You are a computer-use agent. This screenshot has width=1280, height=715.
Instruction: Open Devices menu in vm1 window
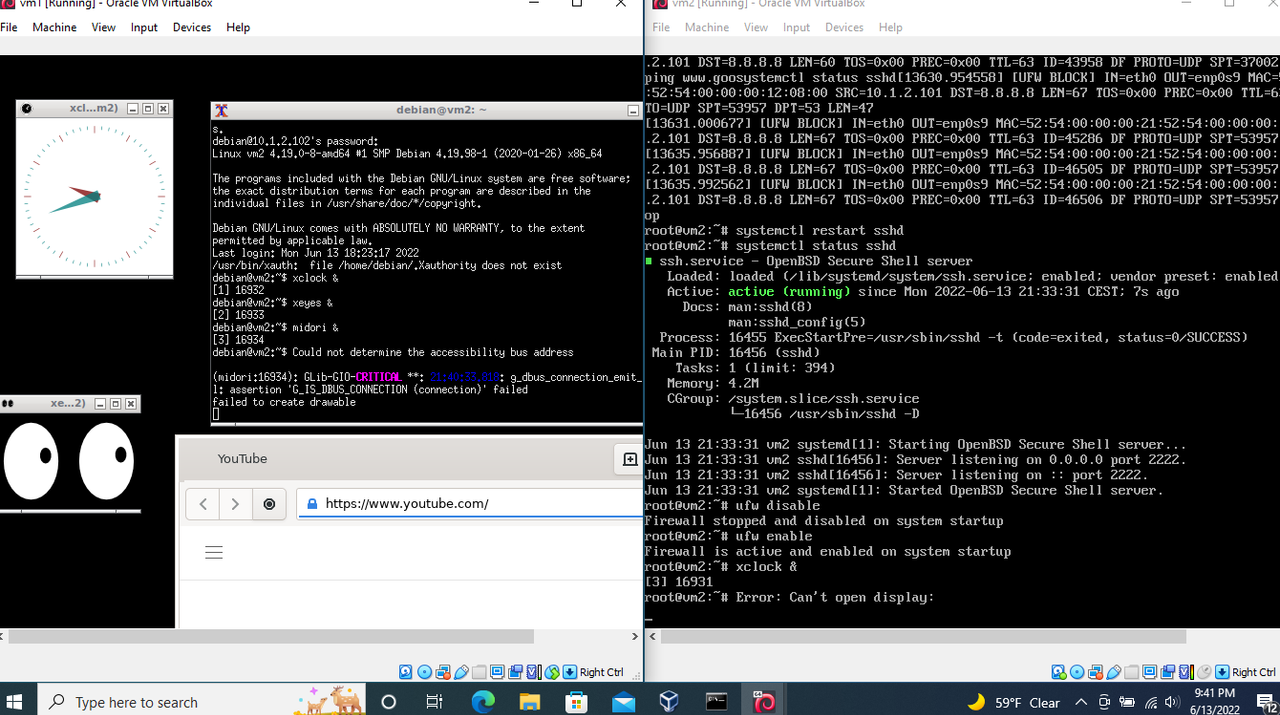[192, 27]
